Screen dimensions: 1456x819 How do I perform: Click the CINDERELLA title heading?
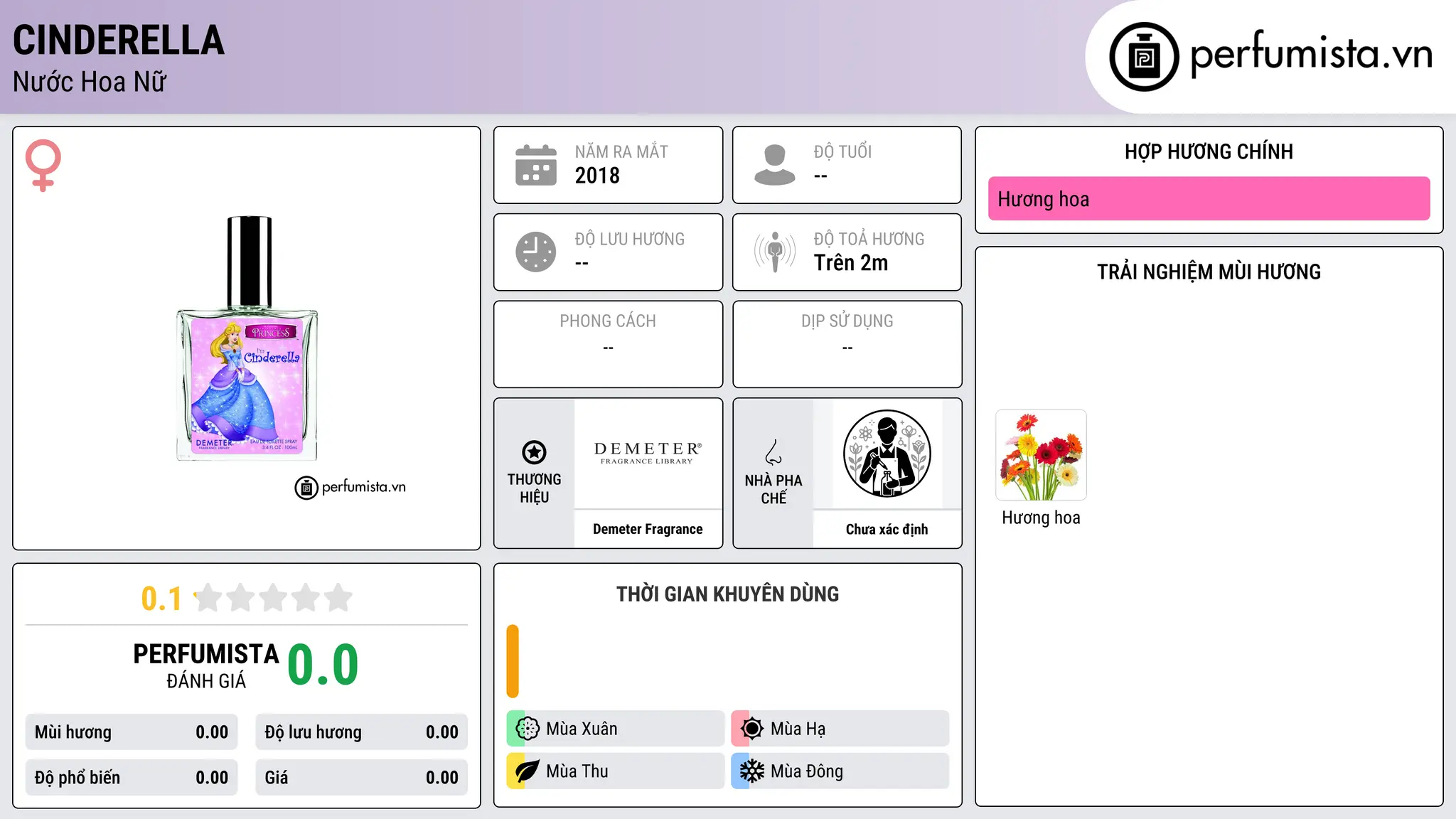coord(119,41)
